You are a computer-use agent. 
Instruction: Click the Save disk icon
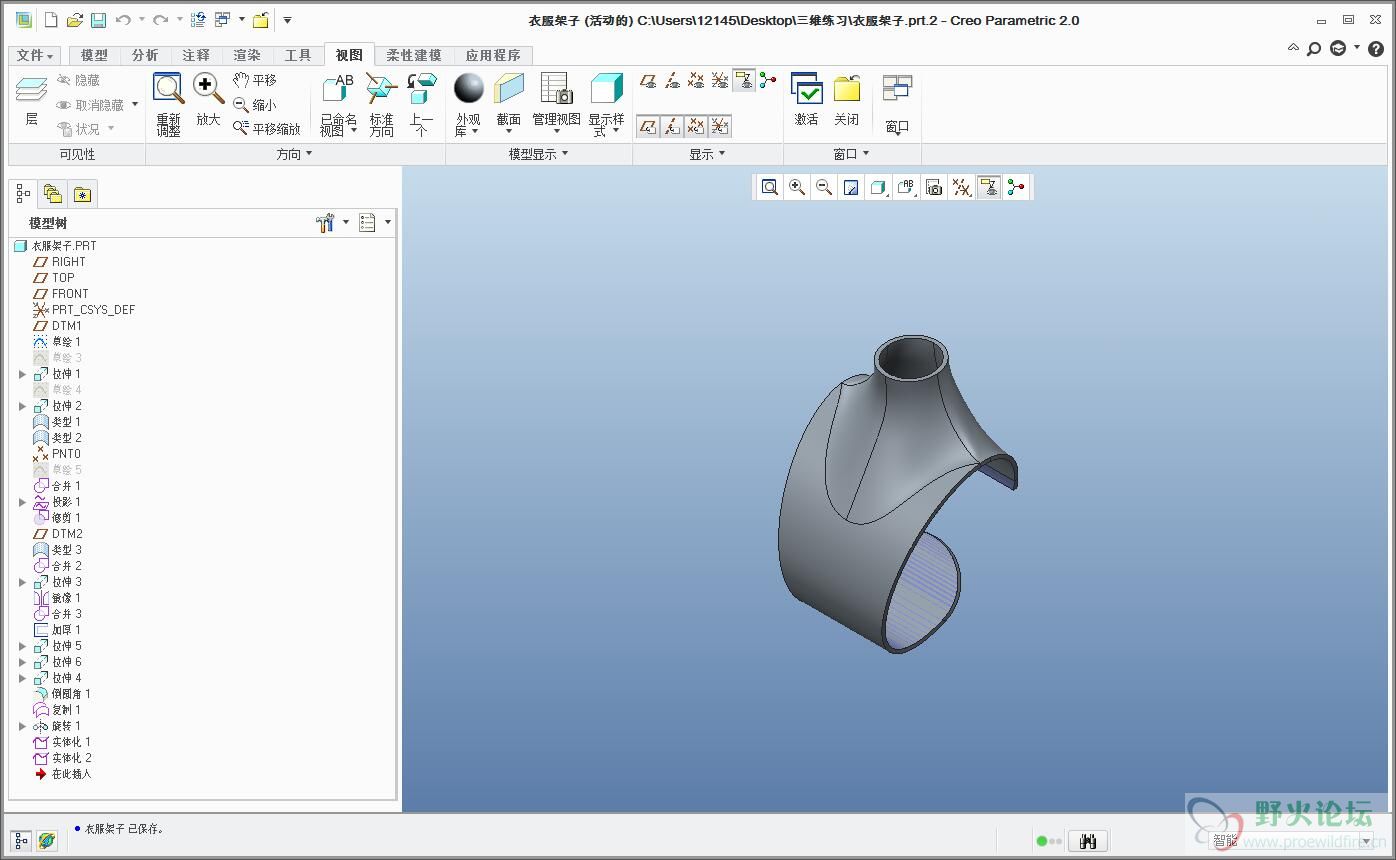click(98, 20)
